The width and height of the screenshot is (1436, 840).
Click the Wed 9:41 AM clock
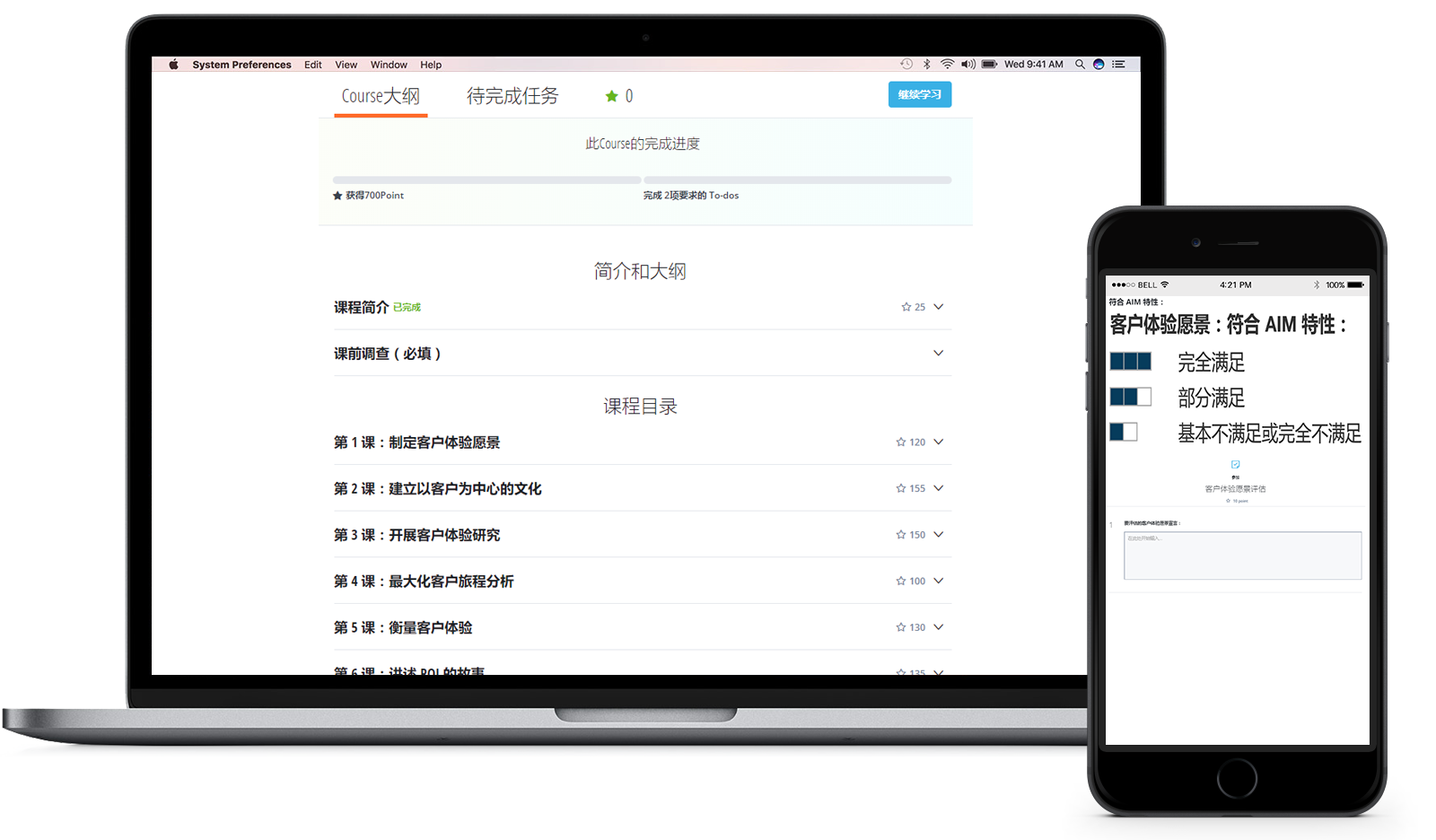point(1033,65)
